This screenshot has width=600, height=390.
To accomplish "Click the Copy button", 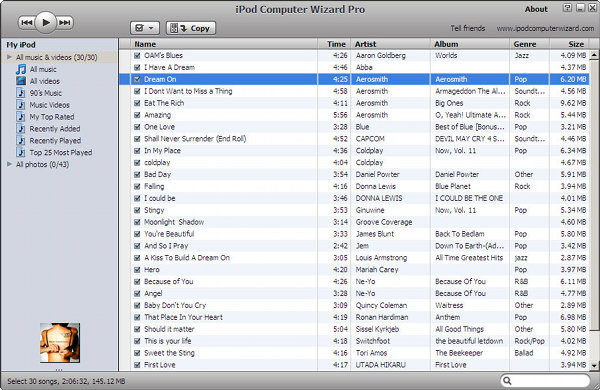I will coord(191,28).
